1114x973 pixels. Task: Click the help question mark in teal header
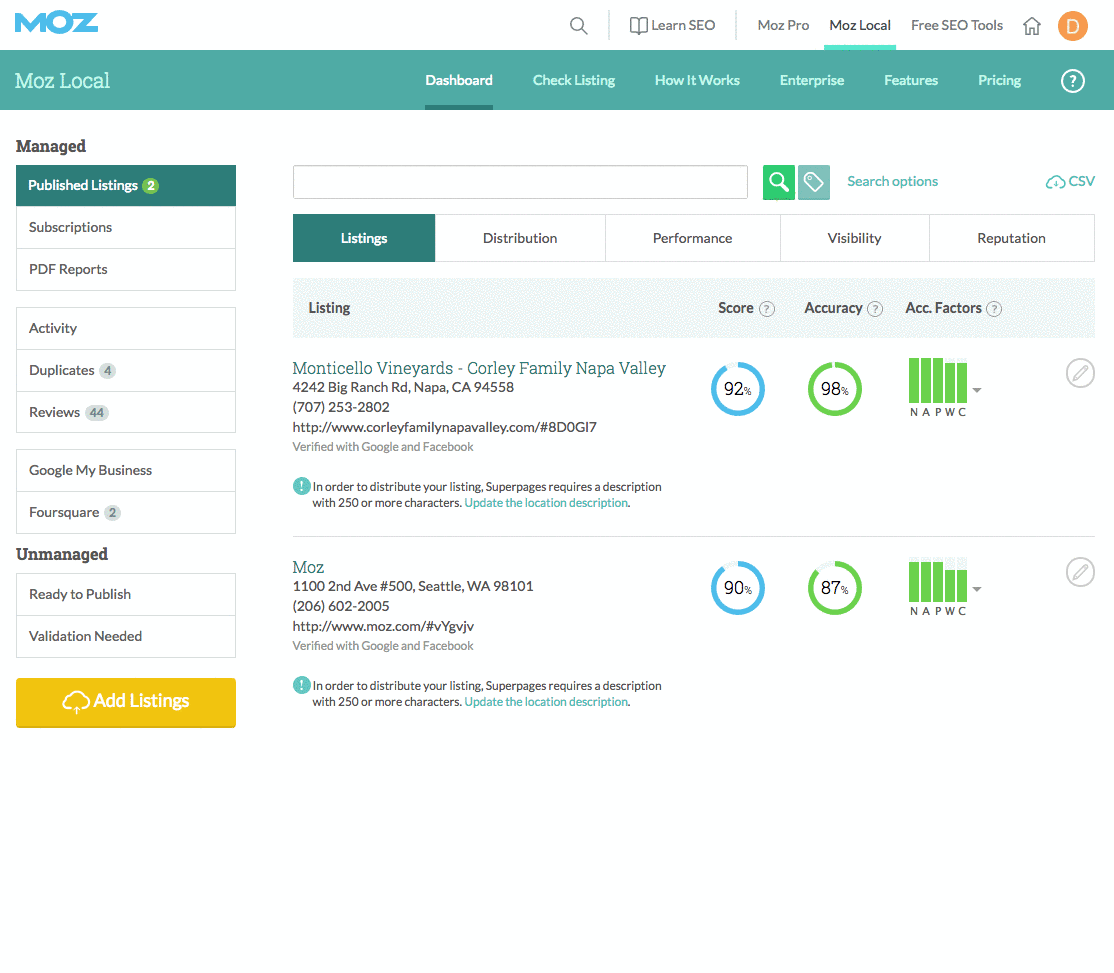(1073, 81)
